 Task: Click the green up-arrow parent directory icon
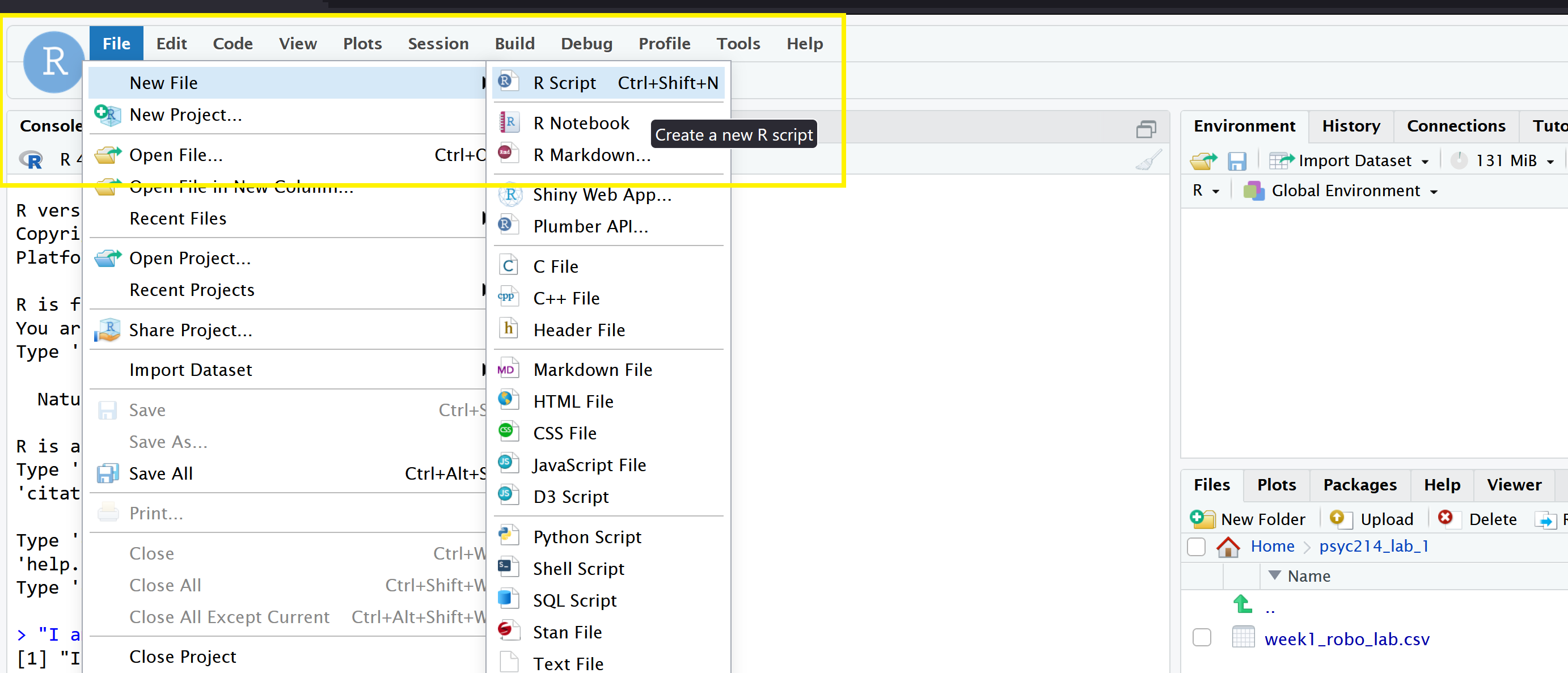[x=1242, y=604]
